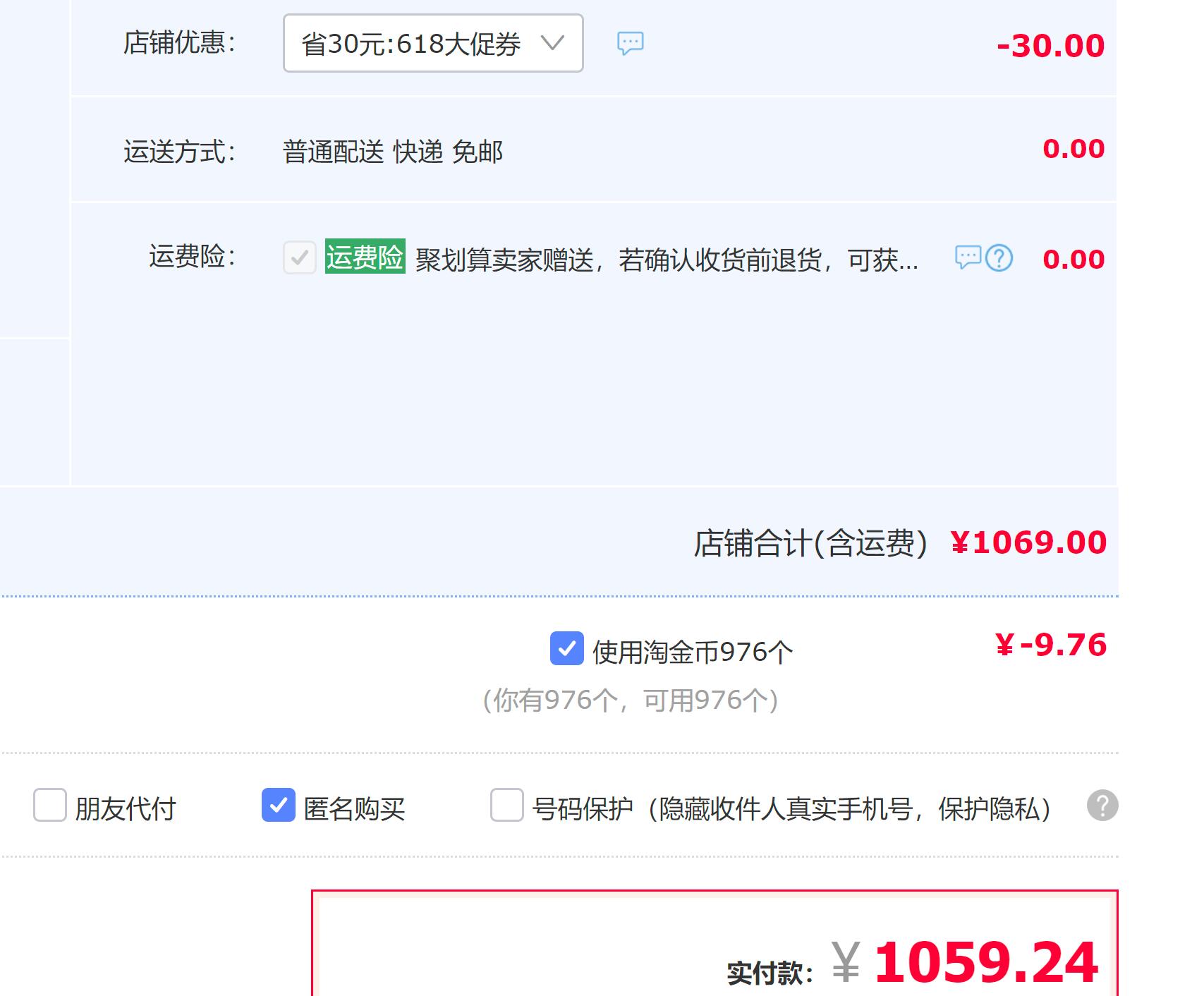Click the 匿名购买 label text

[x=354, y=809]
